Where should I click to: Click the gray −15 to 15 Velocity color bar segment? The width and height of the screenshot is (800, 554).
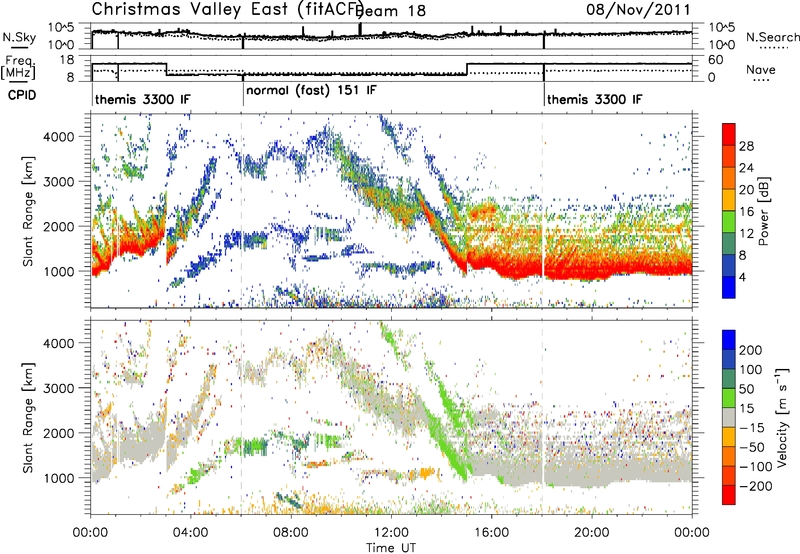tap(729, 418)
